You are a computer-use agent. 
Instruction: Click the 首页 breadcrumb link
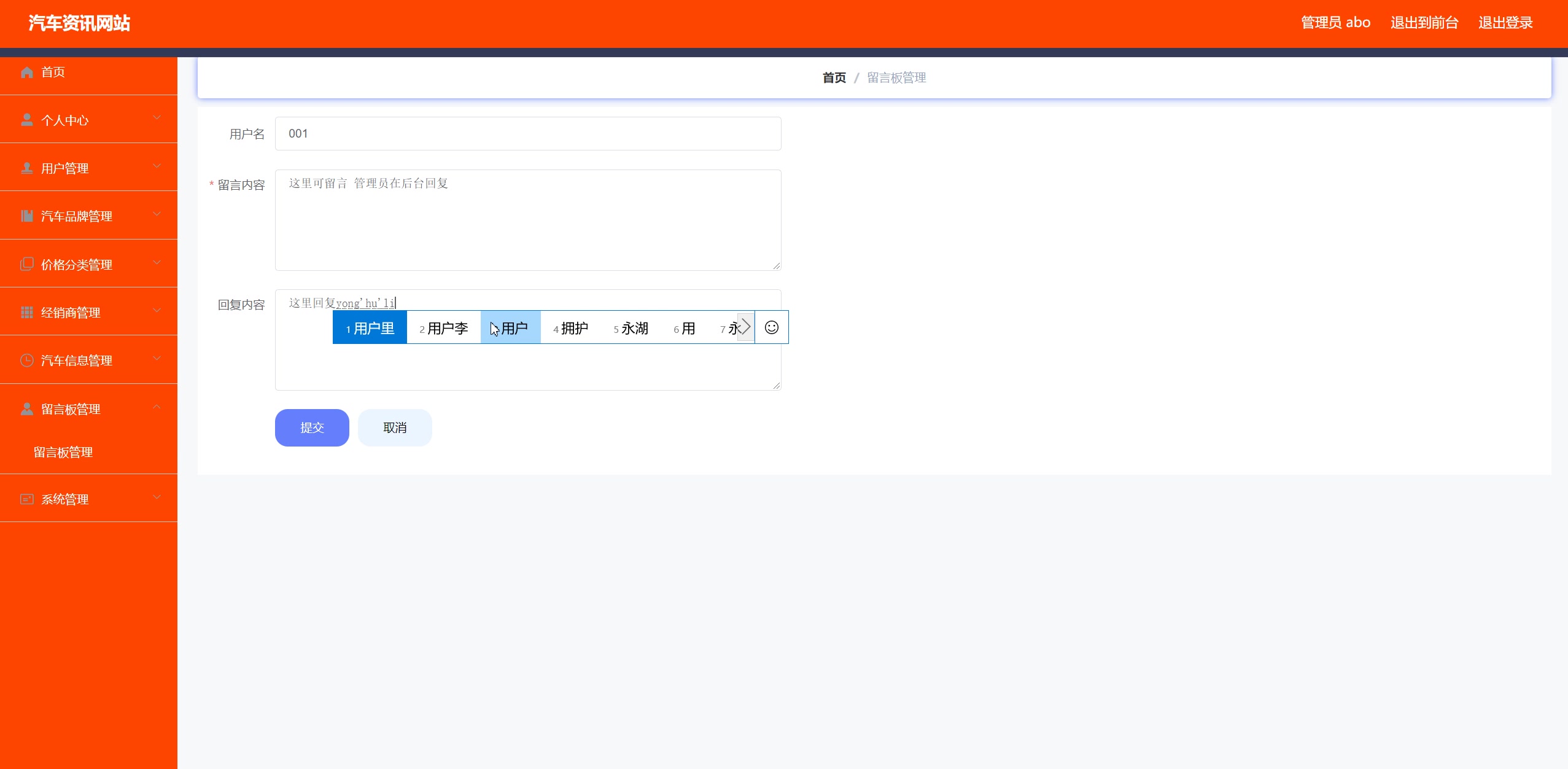[x=834, y=78]
